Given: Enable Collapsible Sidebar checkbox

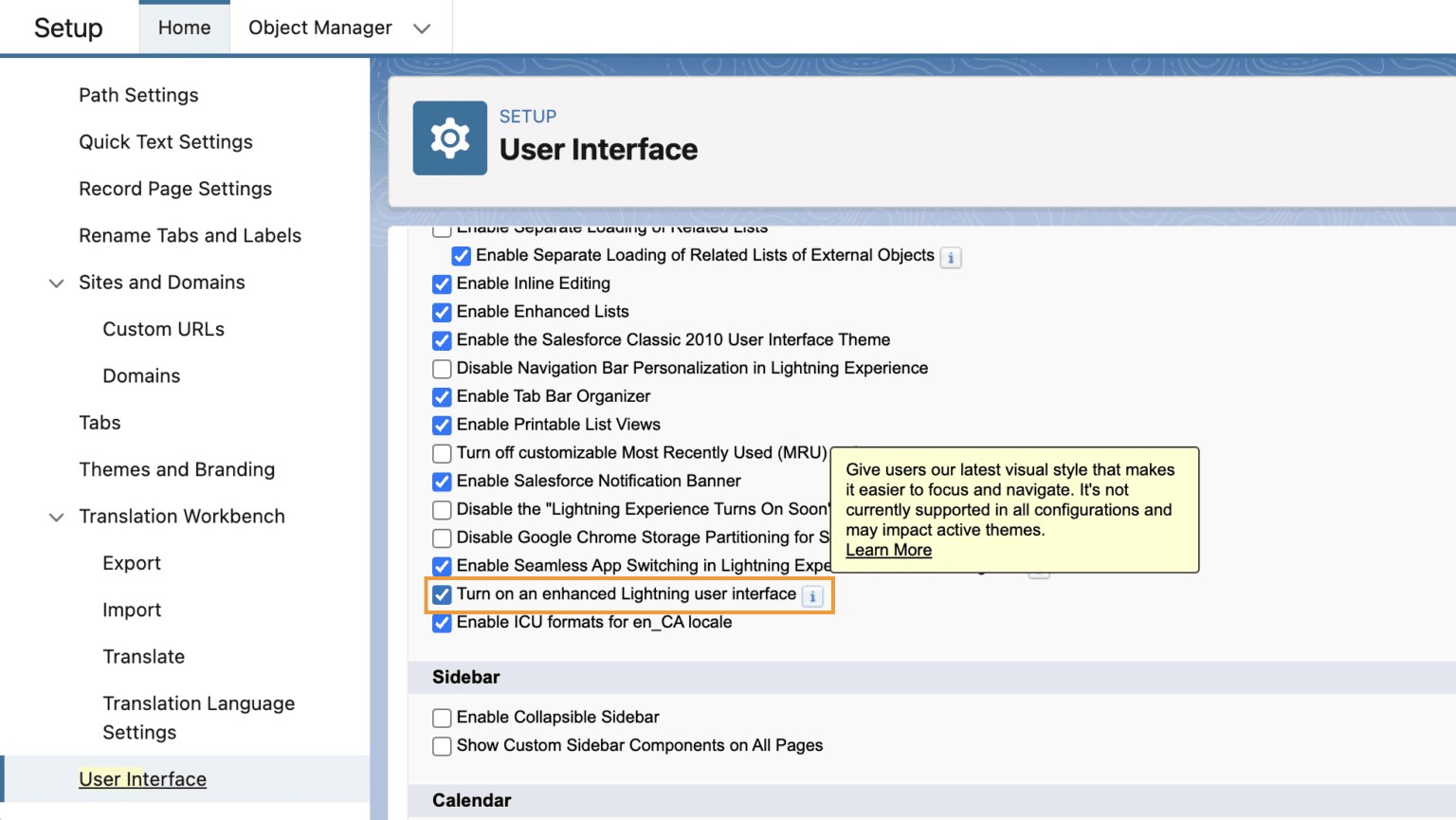Looking at the screenshot, I should tap(442, 719).
